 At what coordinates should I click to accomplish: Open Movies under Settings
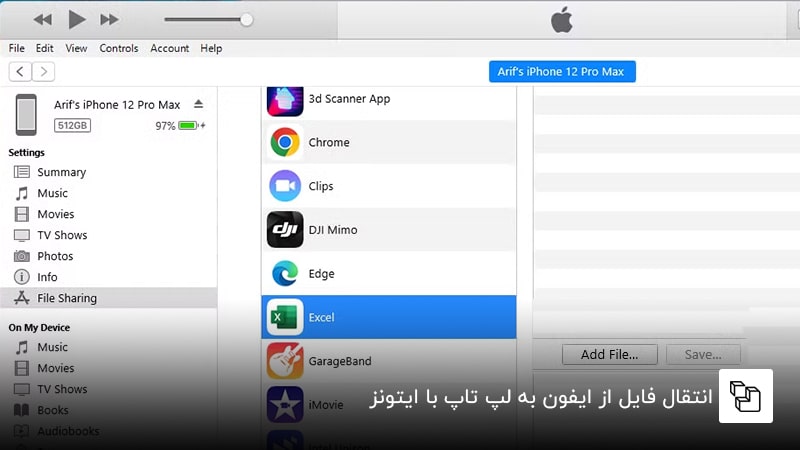[x=55, y=214]
